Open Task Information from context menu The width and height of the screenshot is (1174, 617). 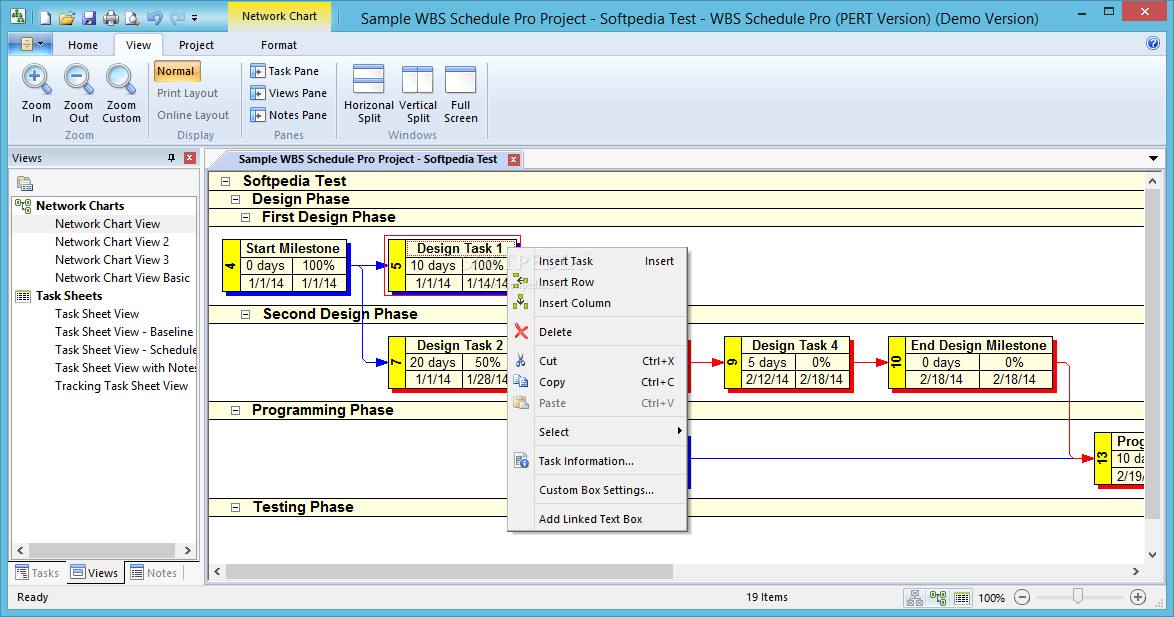(x=597, y=461)
